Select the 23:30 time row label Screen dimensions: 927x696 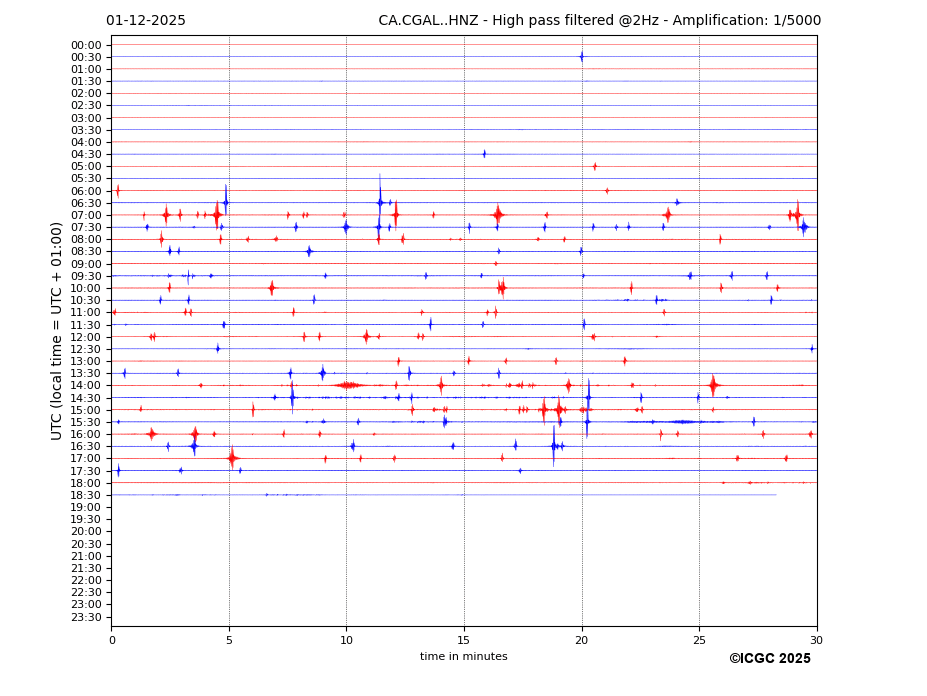(86, 617)
